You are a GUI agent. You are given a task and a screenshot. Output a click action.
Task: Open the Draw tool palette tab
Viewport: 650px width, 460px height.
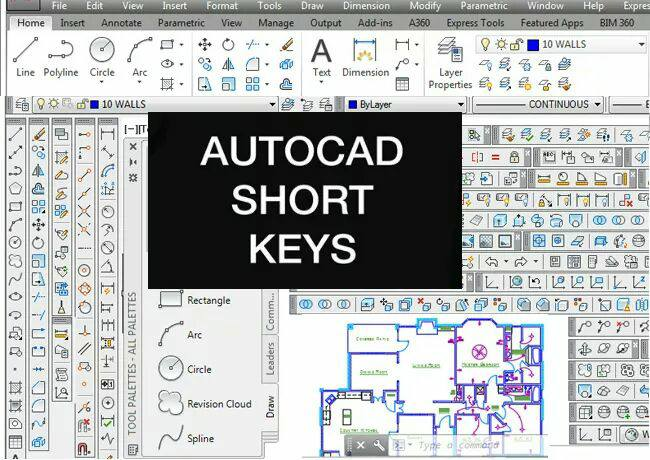(x=270, y=407)
